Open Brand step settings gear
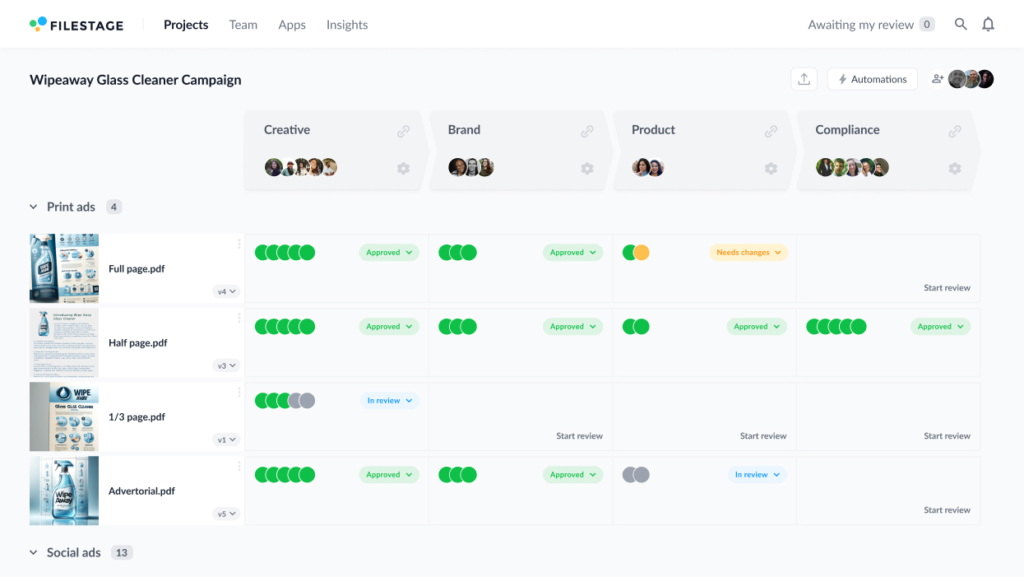Screen dimensions: 1024x577 pos(587,168)
